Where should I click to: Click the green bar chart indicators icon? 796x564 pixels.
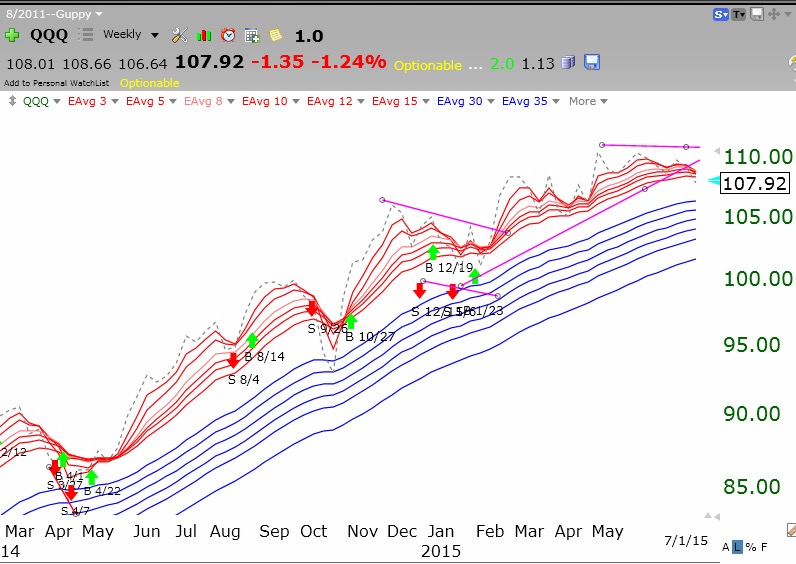[204, 35]
